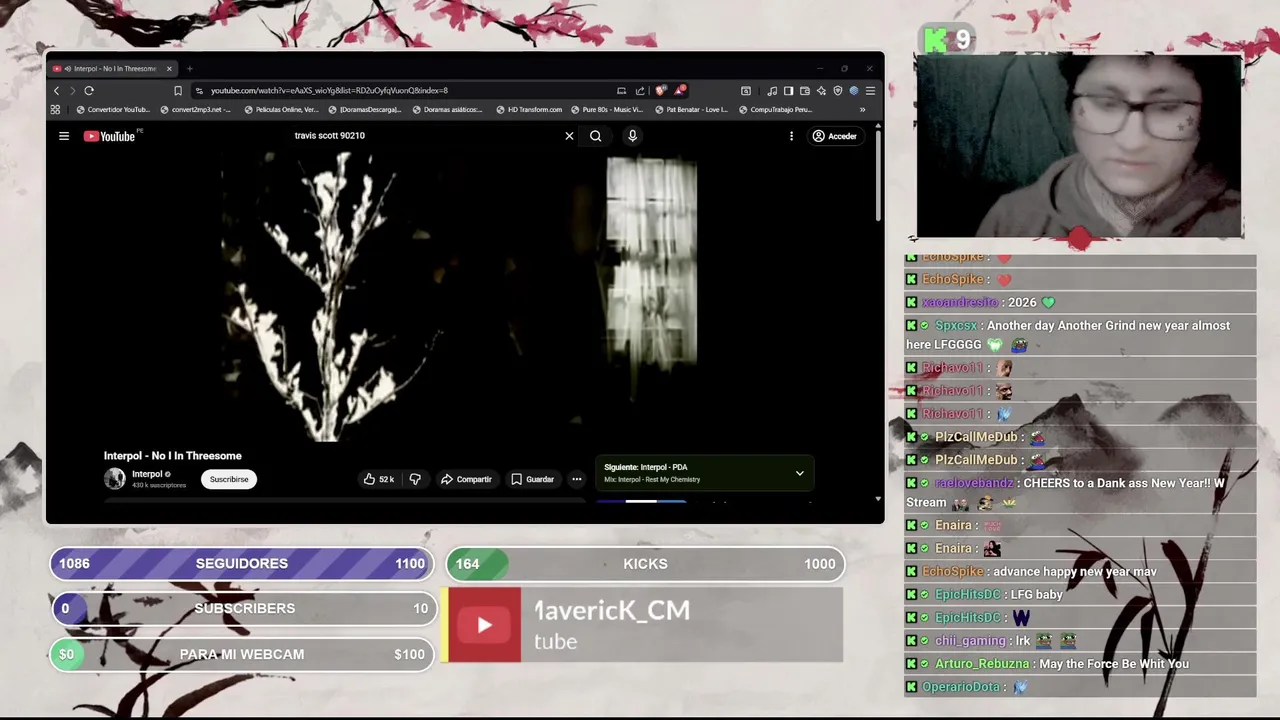
Task: Share the video via Compartir
Action: (x=466, y=479)
